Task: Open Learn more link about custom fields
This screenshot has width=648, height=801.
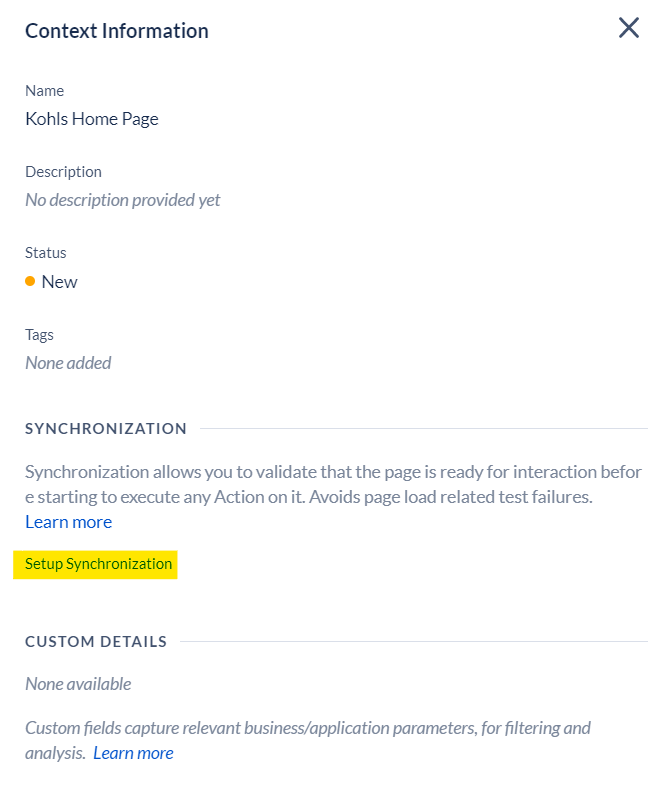Action: 133,753
